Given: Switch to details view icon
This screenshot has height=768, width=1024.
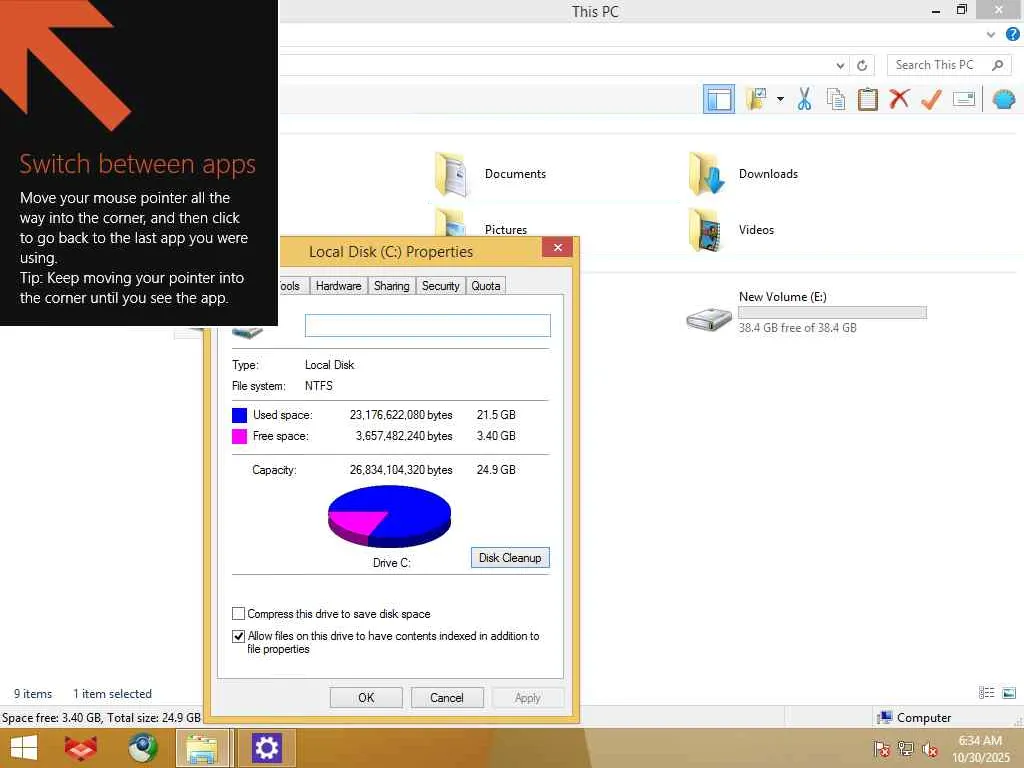Looking at the screenshot, I should click(986, 693).
